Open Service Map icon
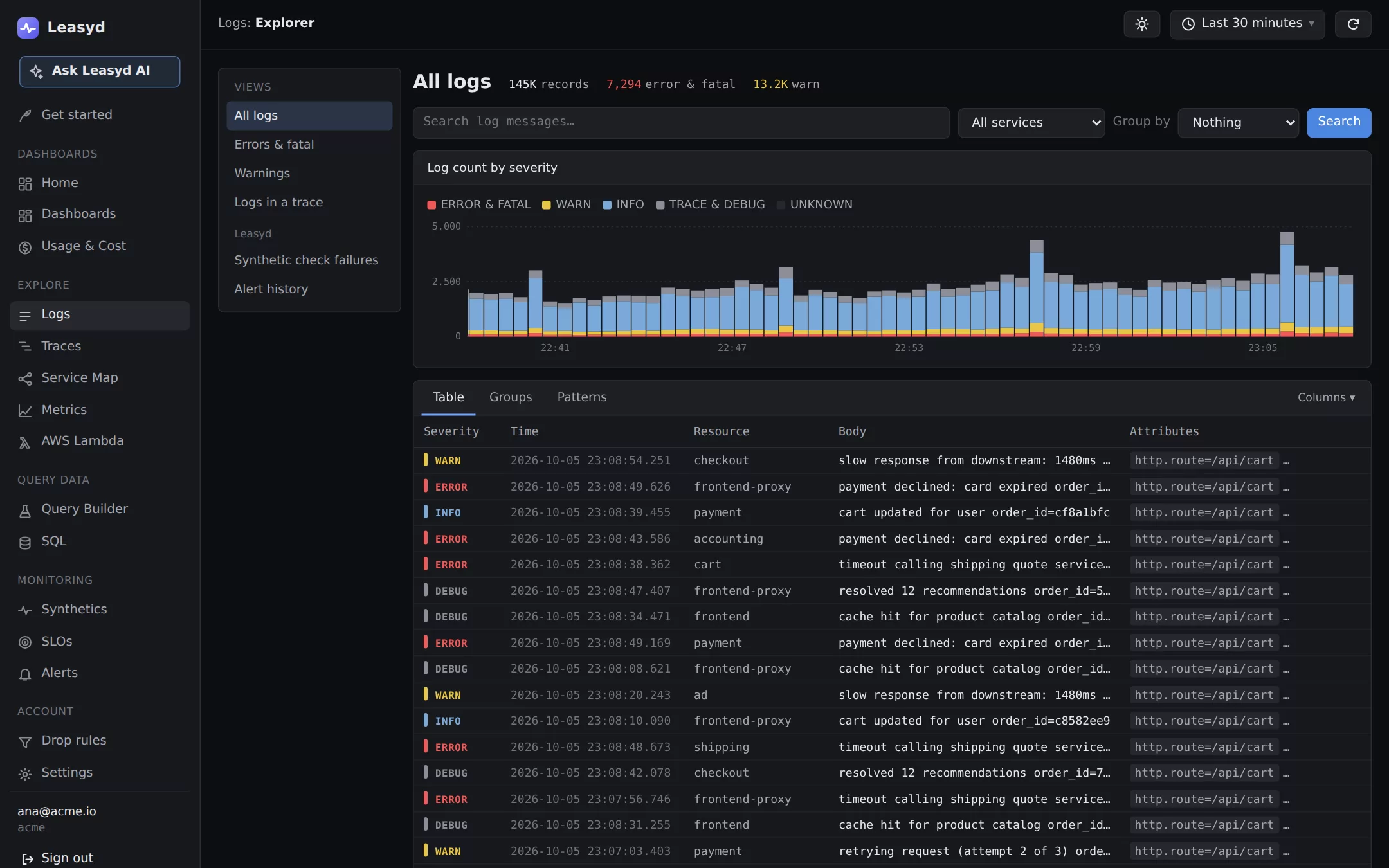The width and height of the screenshot is (1389, 868). (25, 379)
